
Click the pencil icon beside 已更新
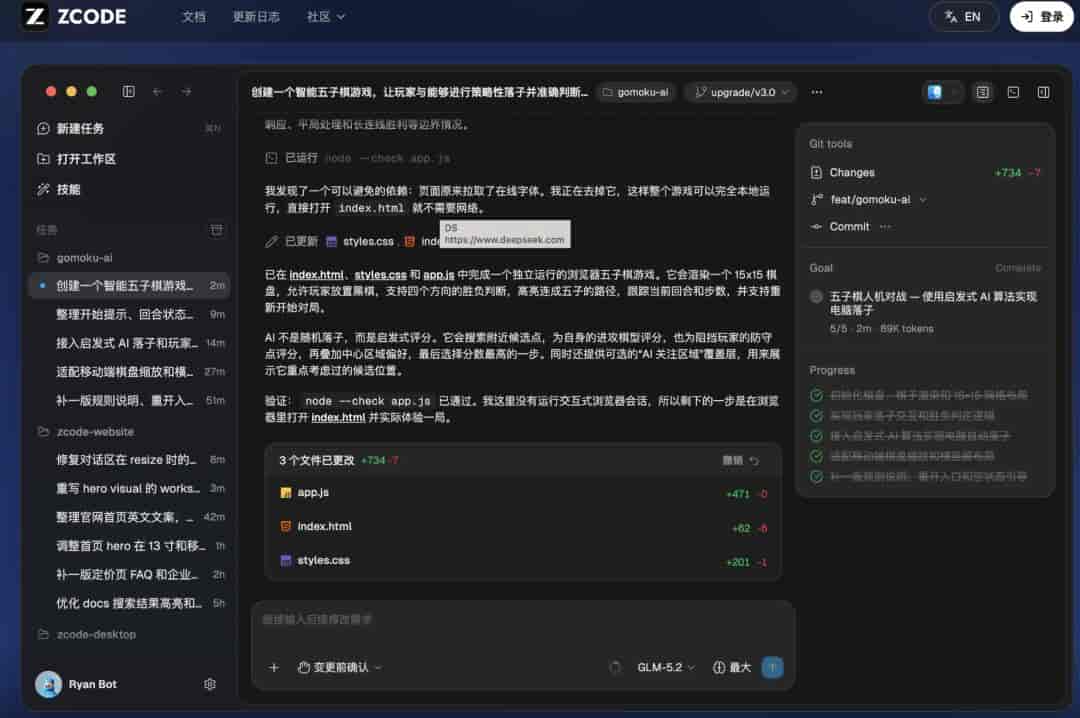(271, 241)
